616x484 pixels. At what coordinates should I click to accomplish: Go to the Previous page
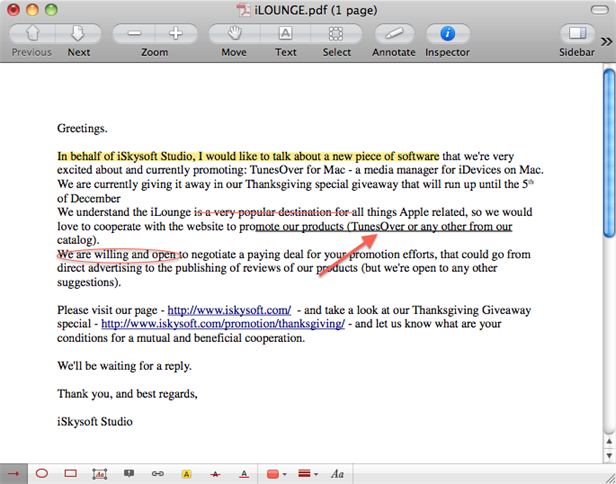(x=32, y=34)
